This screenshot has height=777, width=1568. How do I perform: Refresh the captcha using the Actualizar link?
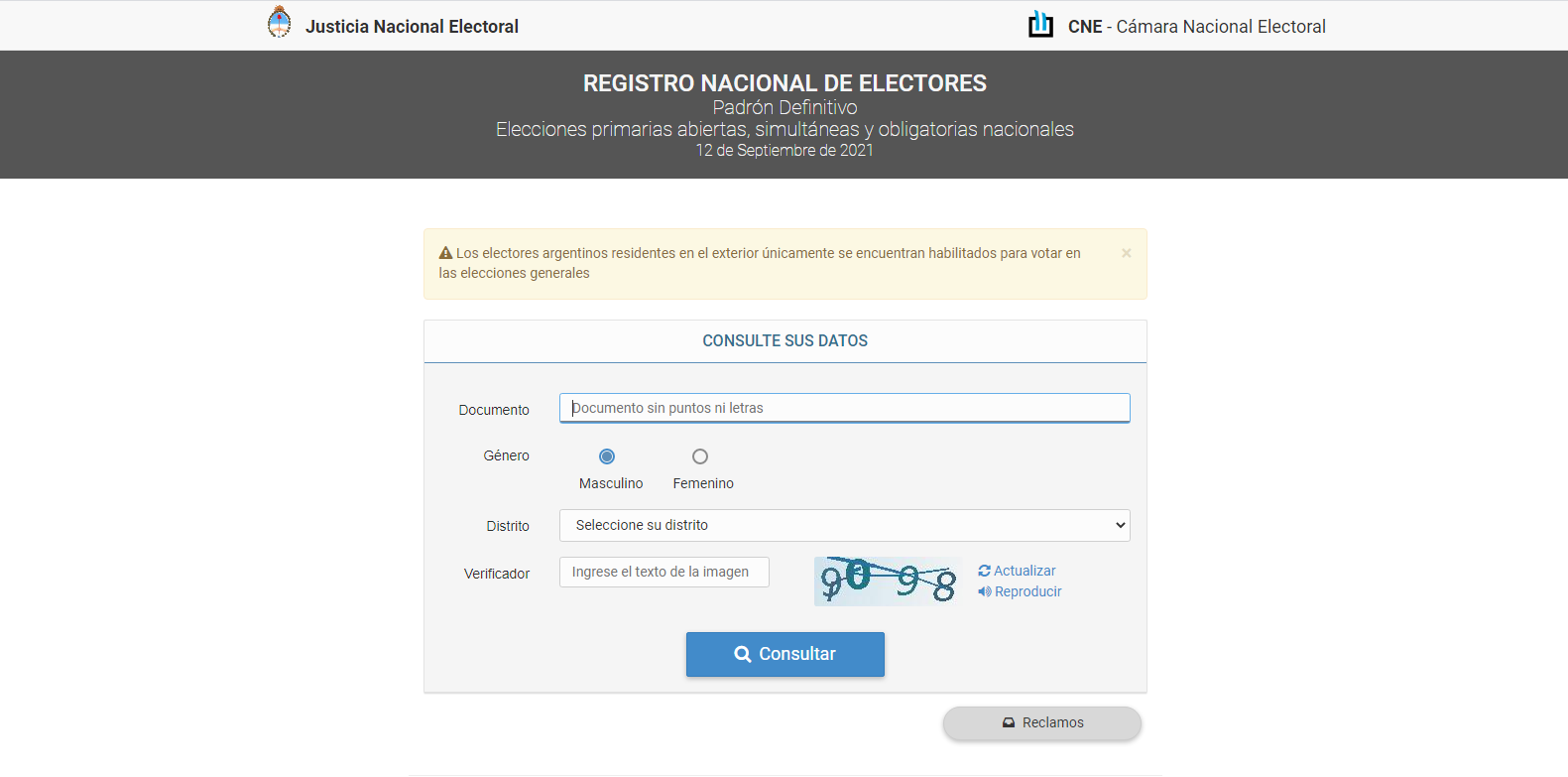tap(1025, 571)
